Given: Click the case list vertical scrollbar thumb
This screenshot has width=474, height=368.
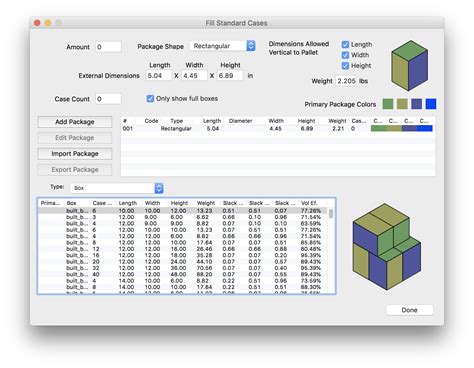Looking at the screenshot, I should pyautogui.click(x=331, y=213).
